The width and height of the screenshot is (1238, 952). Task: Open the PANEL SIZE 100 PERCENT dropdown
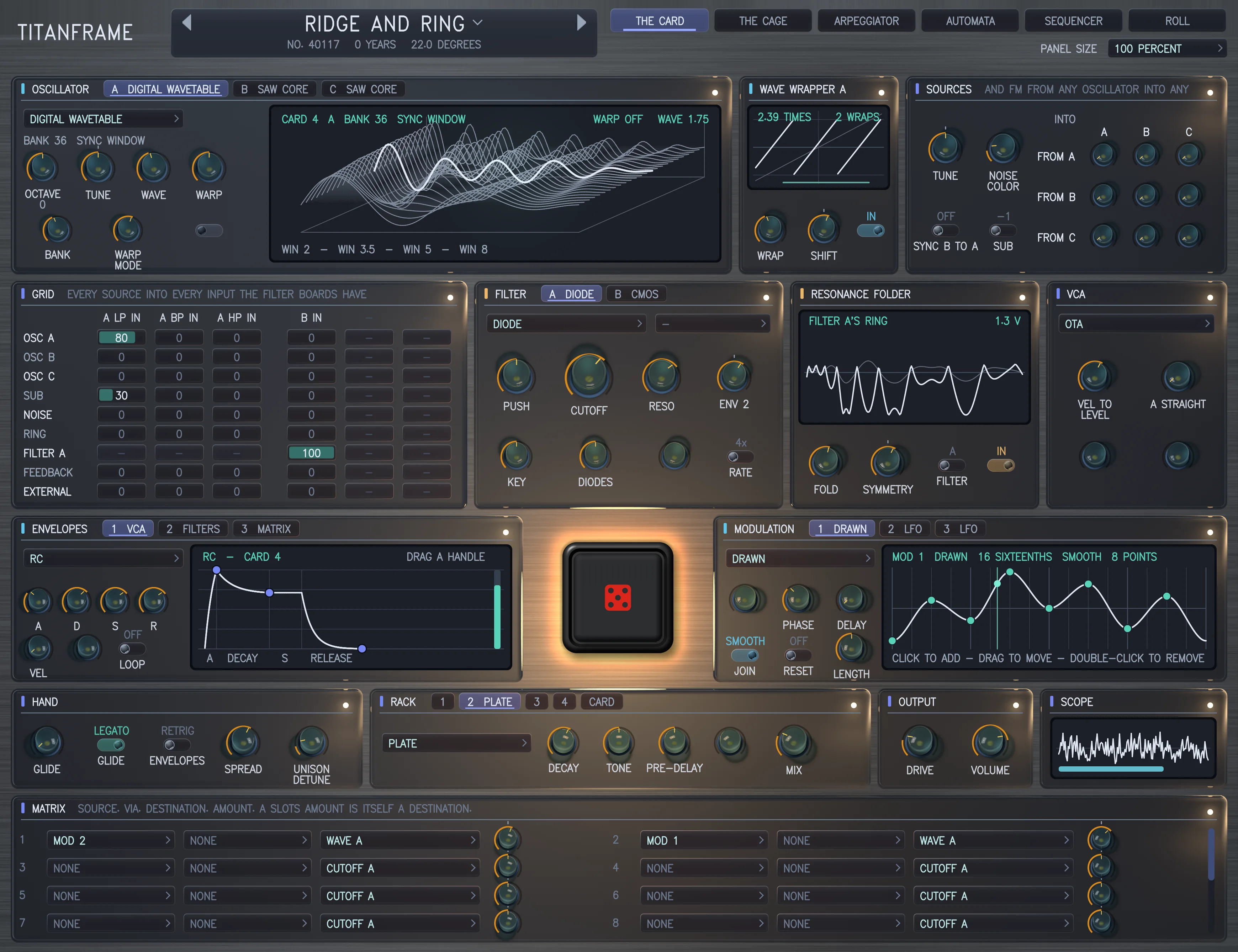1167,49
